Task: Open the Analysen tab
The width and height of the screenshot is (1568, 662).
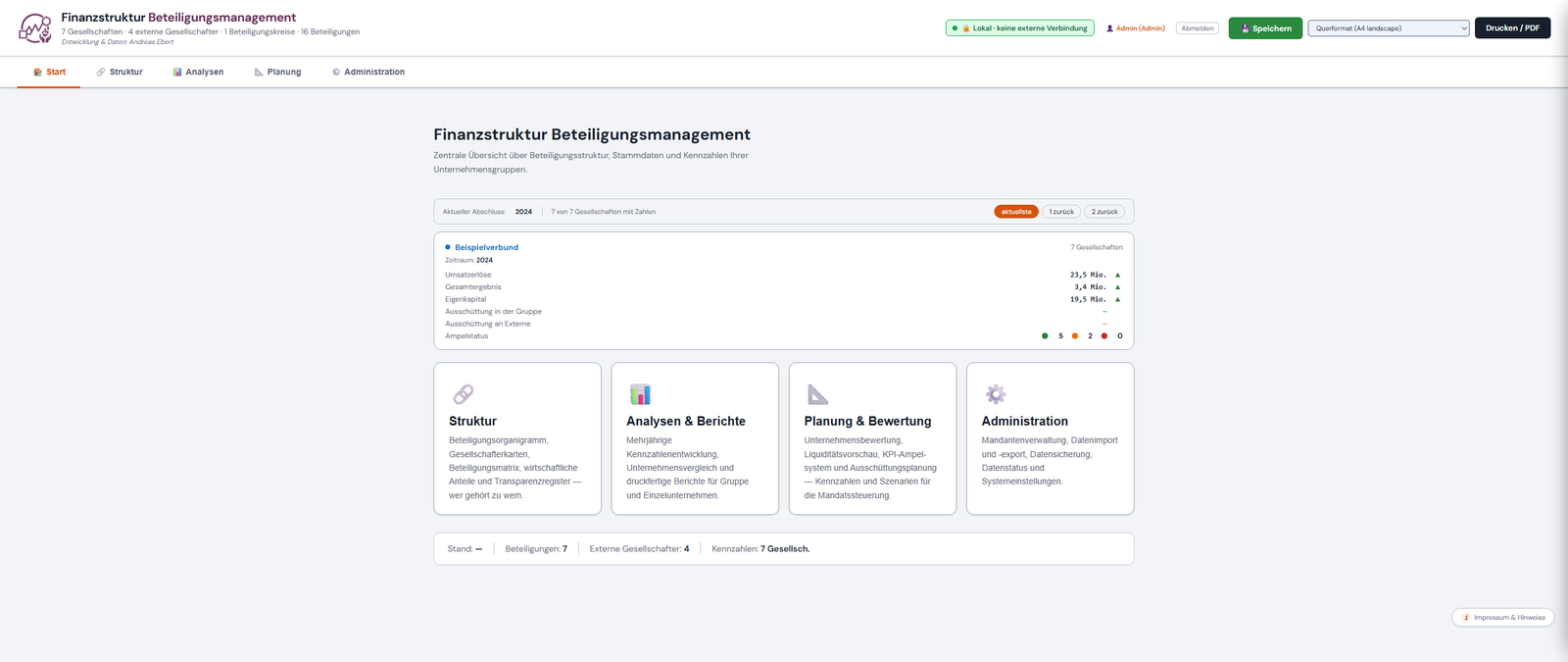Action: coord(198,72)
